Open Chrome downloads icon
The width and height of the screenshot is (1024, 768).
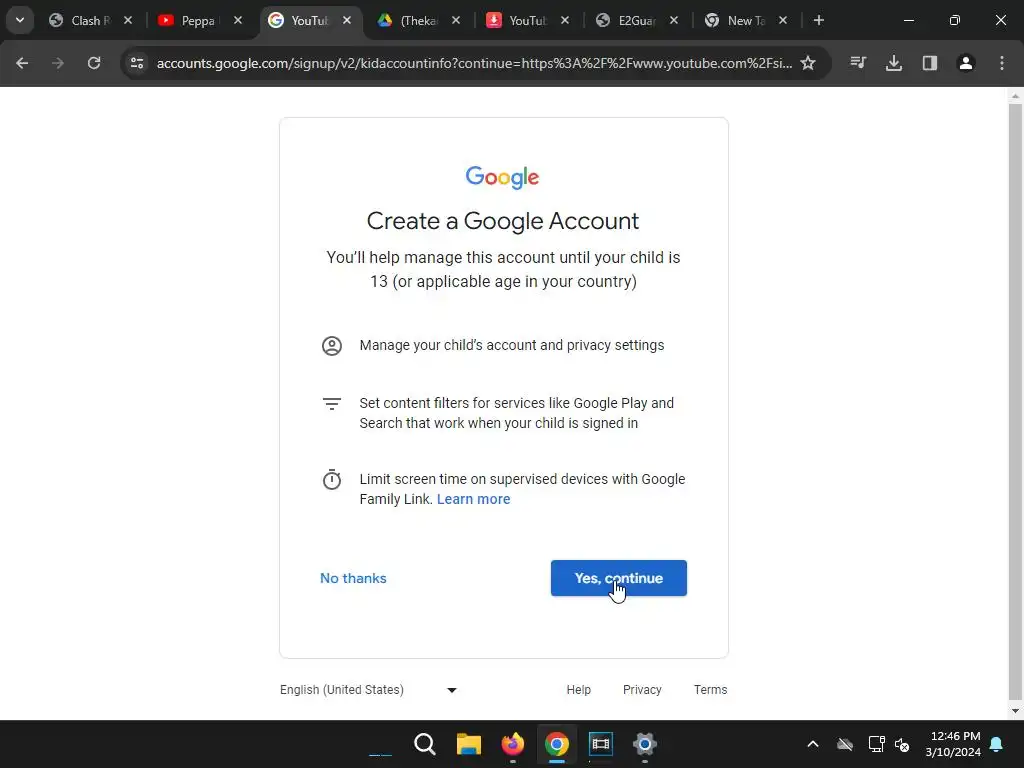tap(894, 63)
